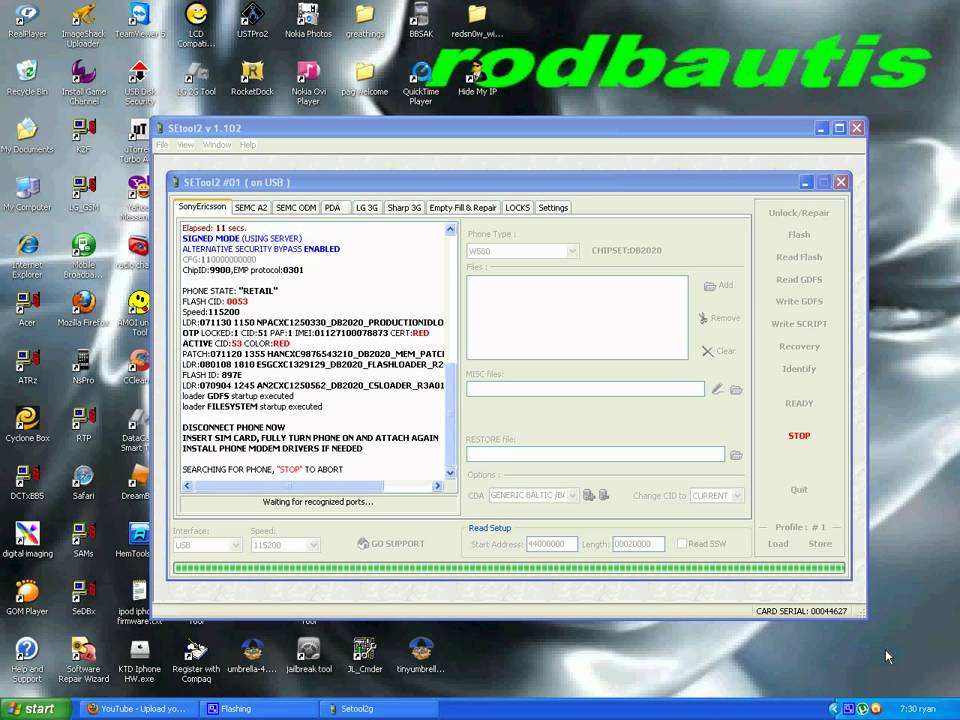The height and width of the screenshot is (720, 960).
Task: Open the File menu in SEtool2
Action: tap(162, 145)
